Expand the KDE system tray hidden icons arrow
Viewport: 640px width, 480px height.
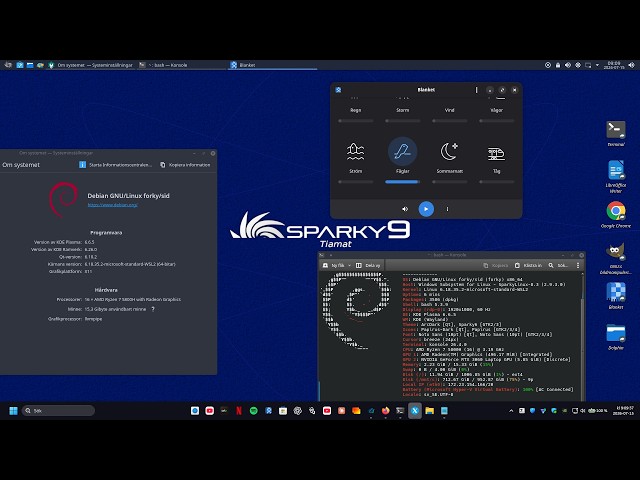pos(598,65)
